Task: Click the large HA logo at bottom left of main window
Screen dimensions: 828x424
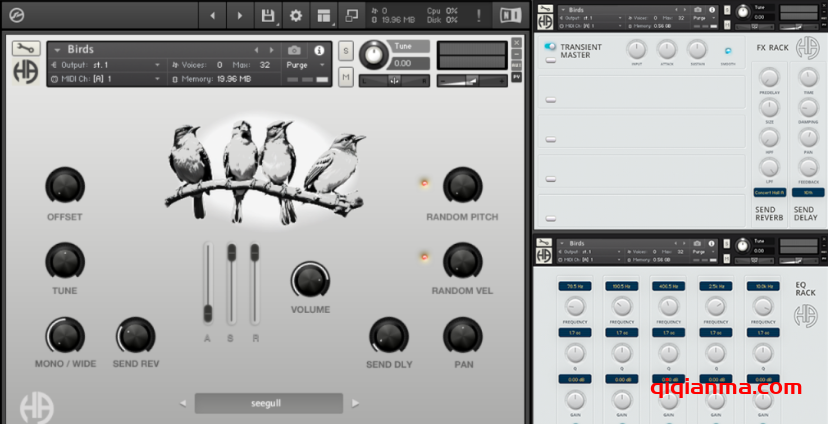Action: tap(36, 408)
